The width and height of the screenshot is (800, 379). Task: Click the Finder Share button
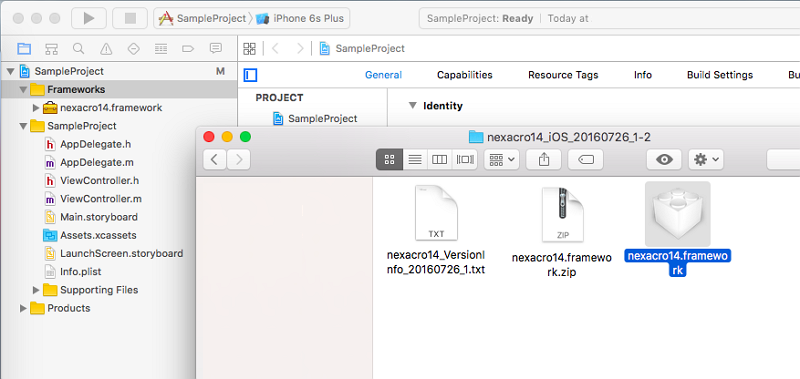[544, 160]
